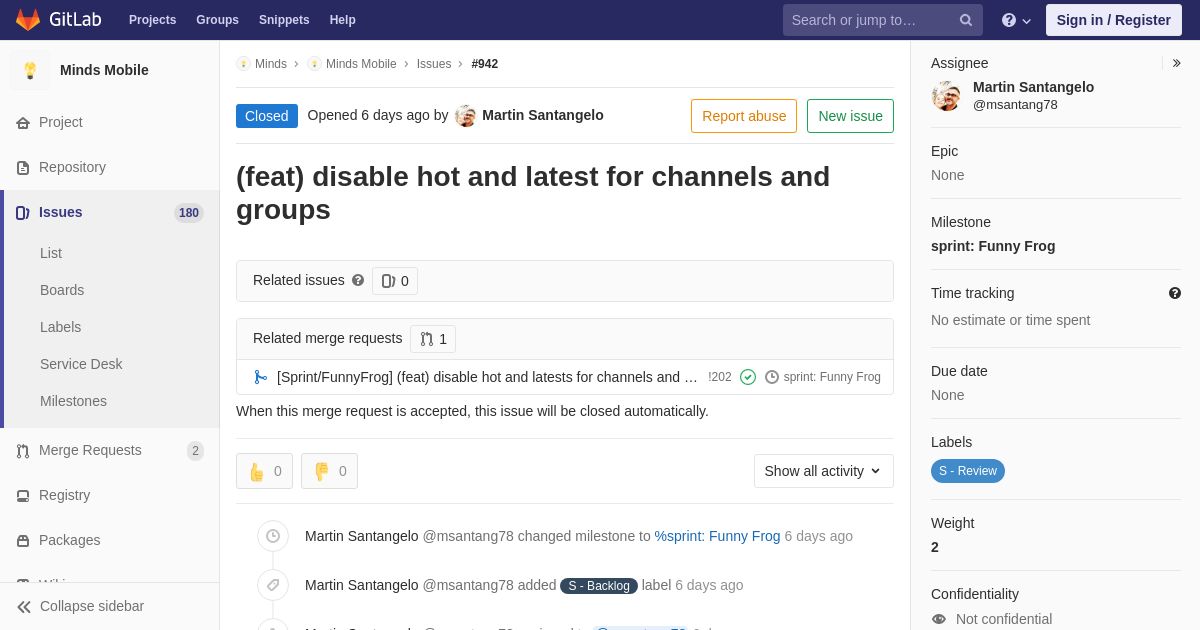1200x630 pixels.
Task: Click the Packages icon in sidebar
Action: [23, 541]
